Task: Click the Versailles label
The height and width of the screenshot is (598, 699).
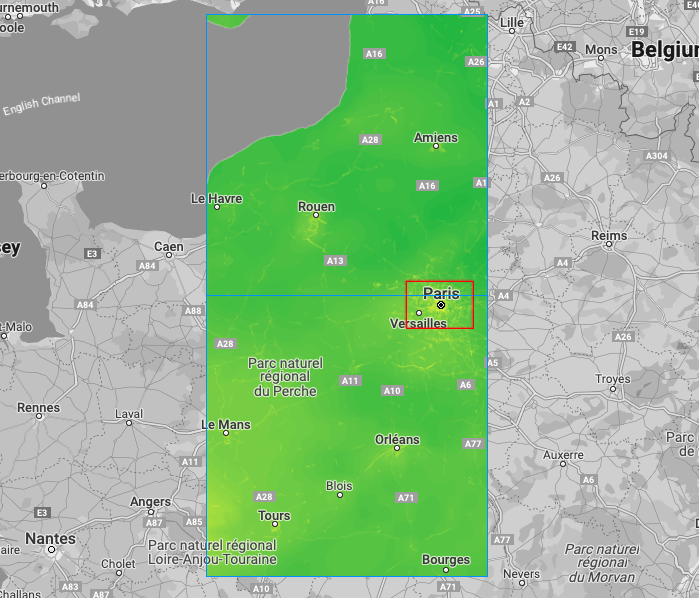Action: [418, 324]
